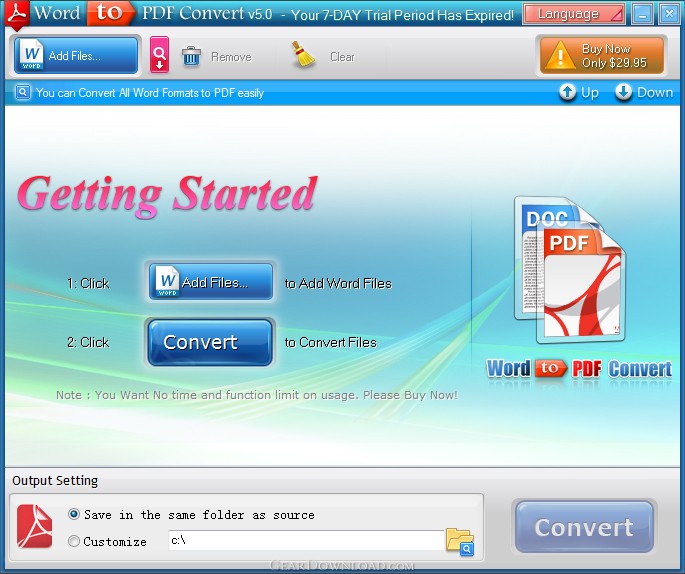
Task: Minimize the Word to PDF window
Action: pyautogui.click(x=643, y=14)
